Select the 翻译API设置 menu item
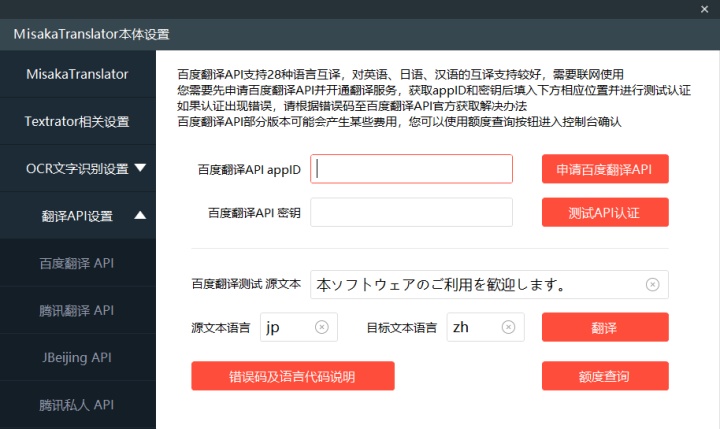 77,216
